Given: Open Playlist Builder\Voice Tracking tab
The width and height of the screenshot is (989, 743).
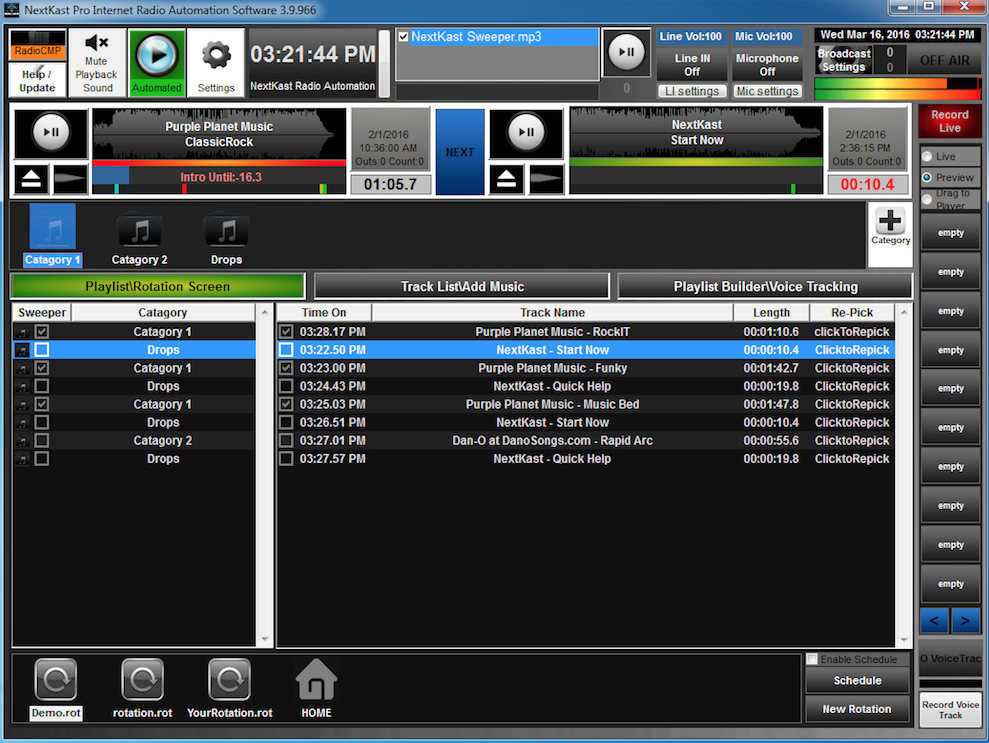Looking at the screenshot, I should coord(765,286).
